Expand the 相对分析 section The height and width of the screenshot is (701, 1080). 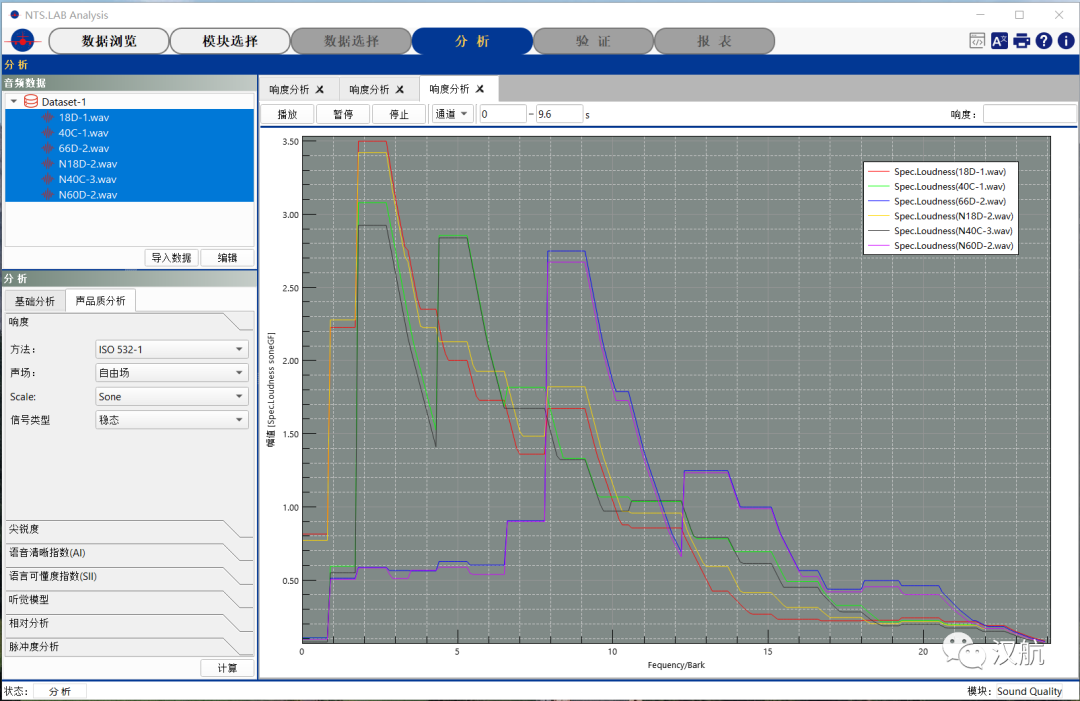[x=129, y=623]
